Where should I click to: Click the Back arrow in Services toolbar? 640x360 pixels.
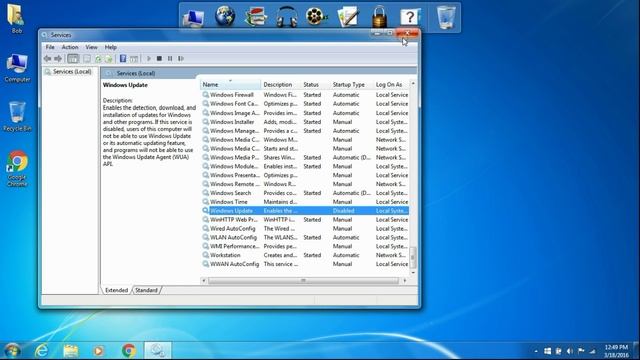tap(47, 59)
